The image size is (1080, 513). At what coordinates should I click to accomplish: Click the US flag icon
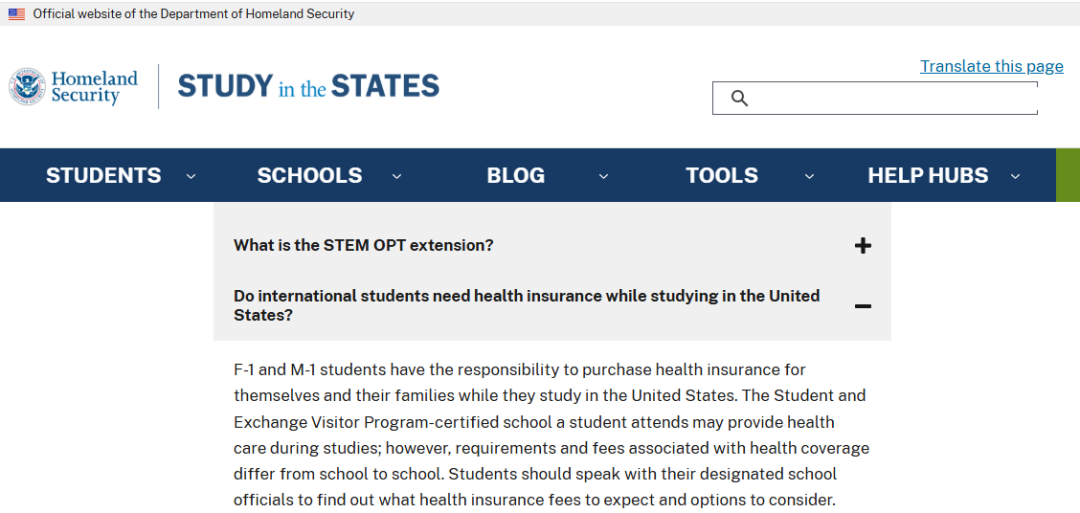(x=17, y=14)
